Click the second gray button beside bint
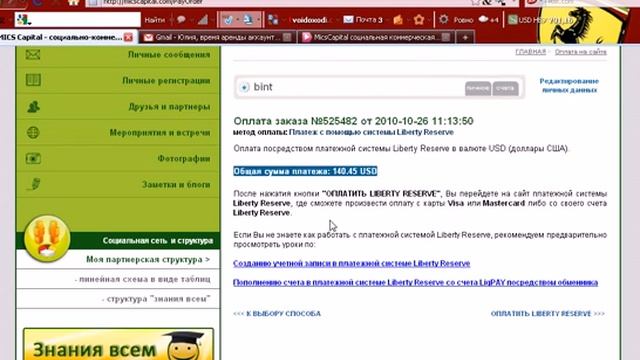Screen dimensions: 640x360 pyautogui.click(x=505, y=88)
